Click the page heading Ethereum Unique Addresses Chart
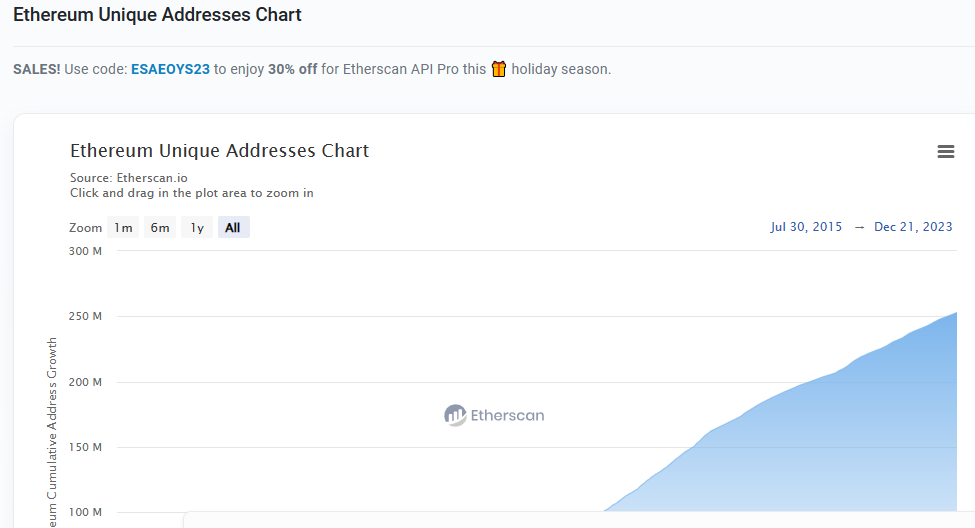The width and height of the screenshot is (975, 528). [157, 14]
